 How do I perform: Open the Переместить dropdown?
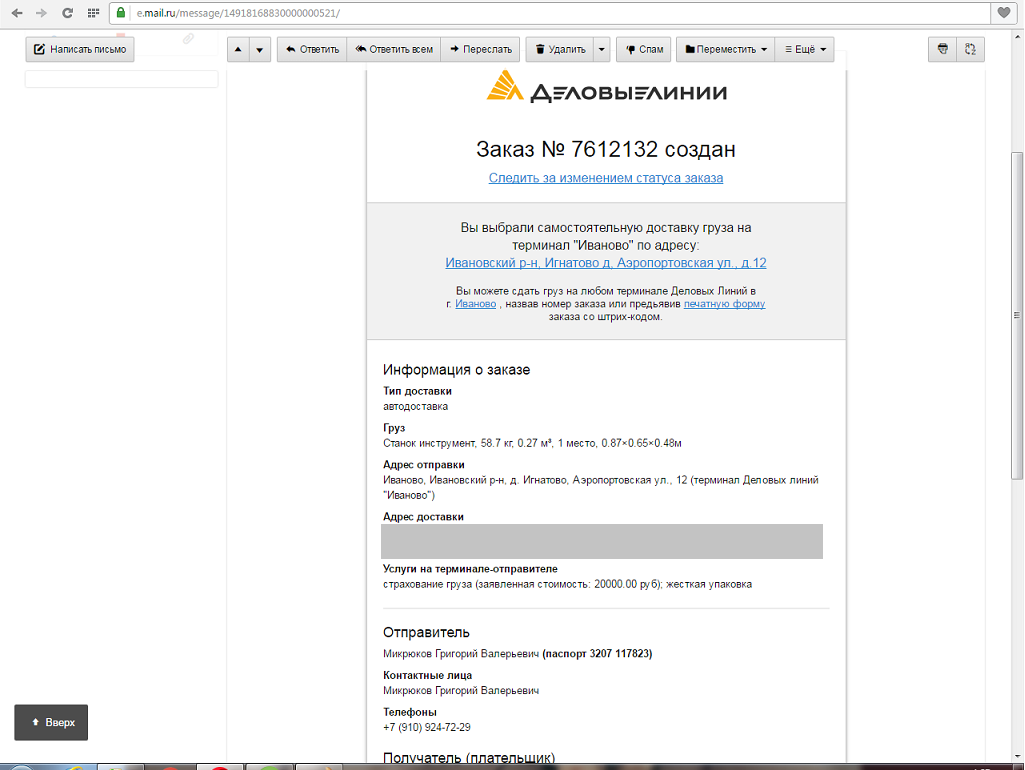click(726, 49)
